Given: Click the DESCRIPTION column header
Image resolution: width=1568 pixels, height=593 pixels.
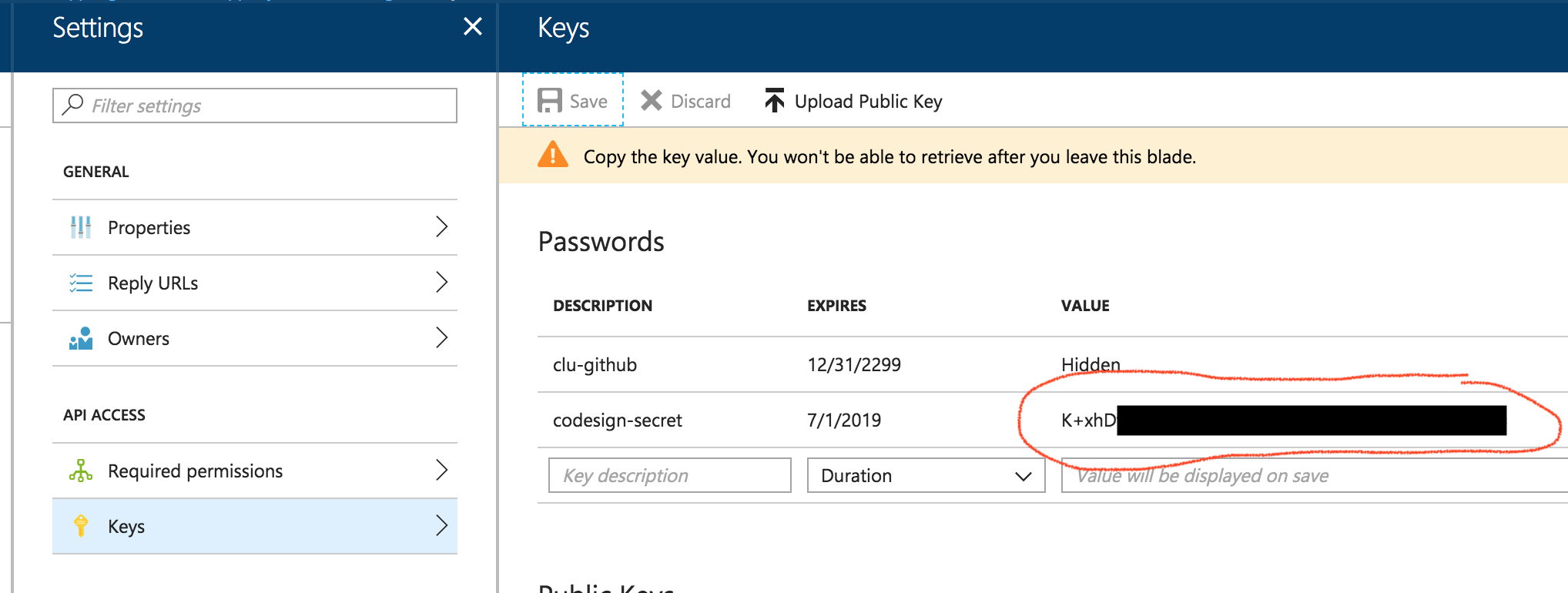Looking at the screenshot, I should point(603,306).
